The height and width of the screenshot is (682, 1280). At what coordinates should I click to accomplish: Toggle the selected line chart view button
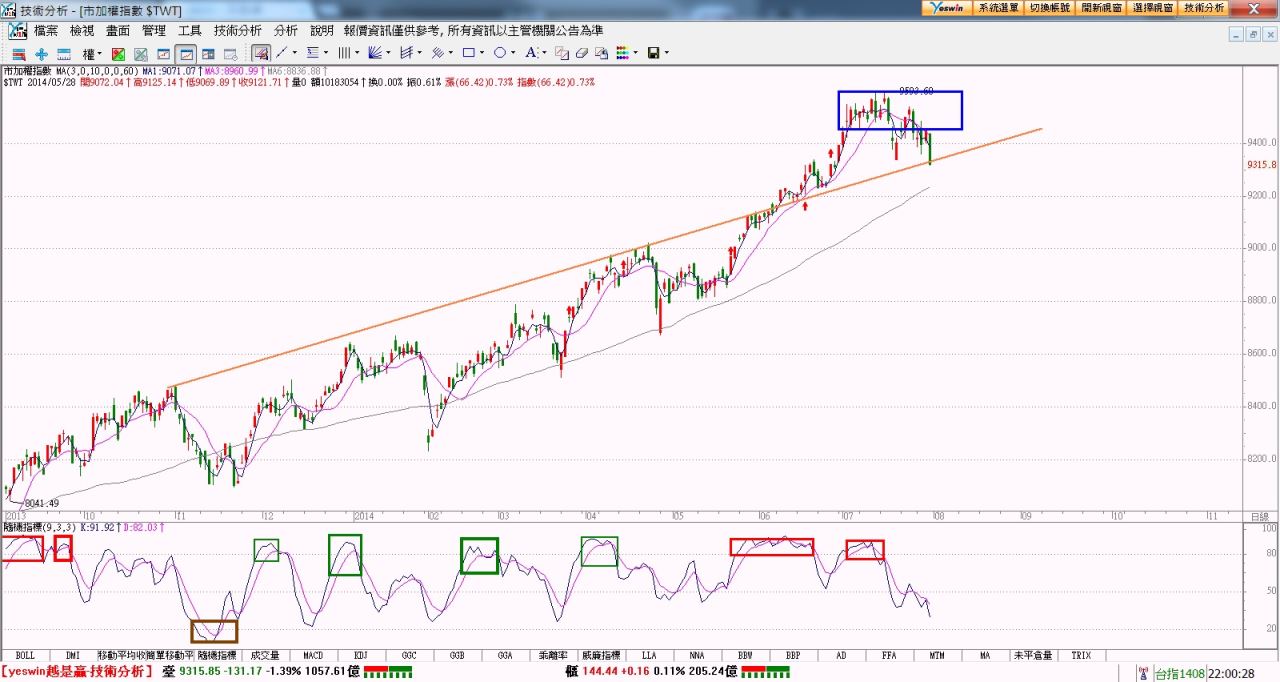point(185,53)
